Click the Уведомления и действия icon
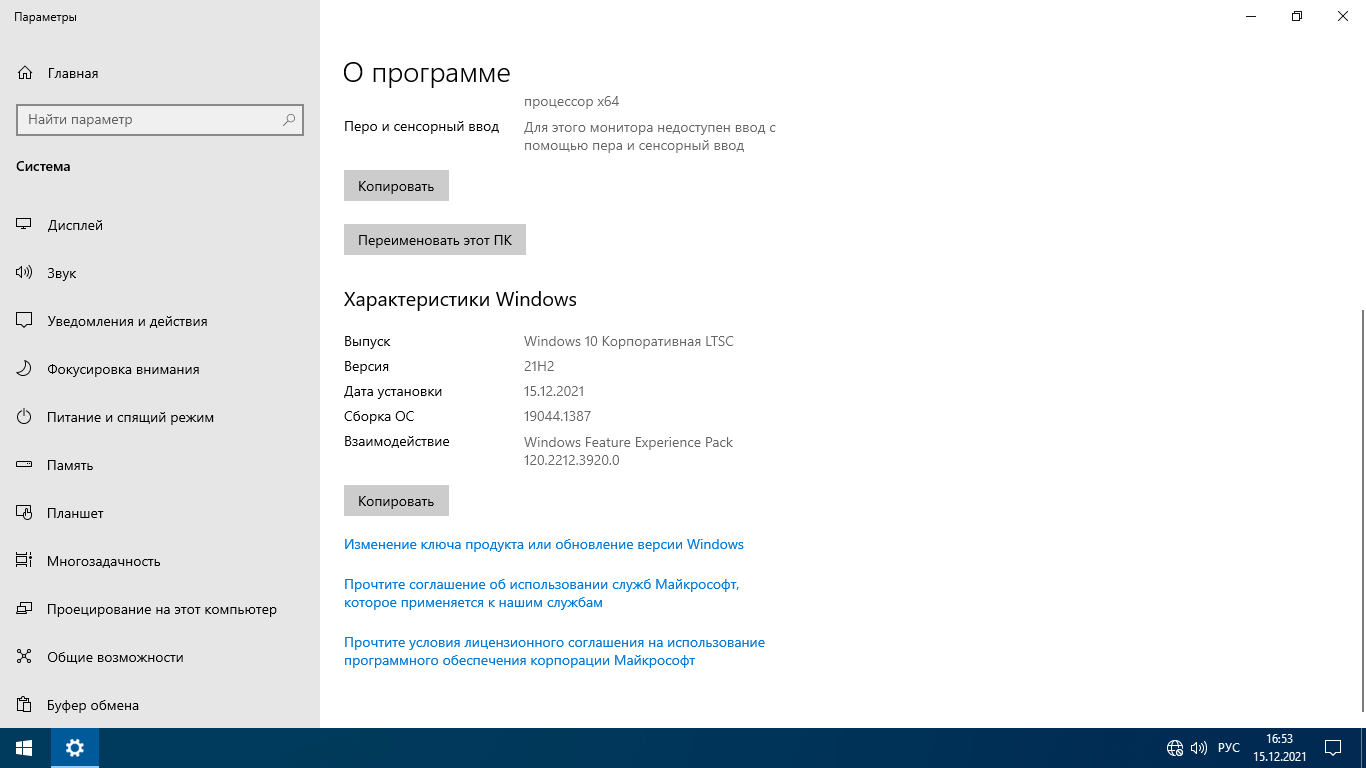The image size is (1366, 768). [x=25, y=321]
